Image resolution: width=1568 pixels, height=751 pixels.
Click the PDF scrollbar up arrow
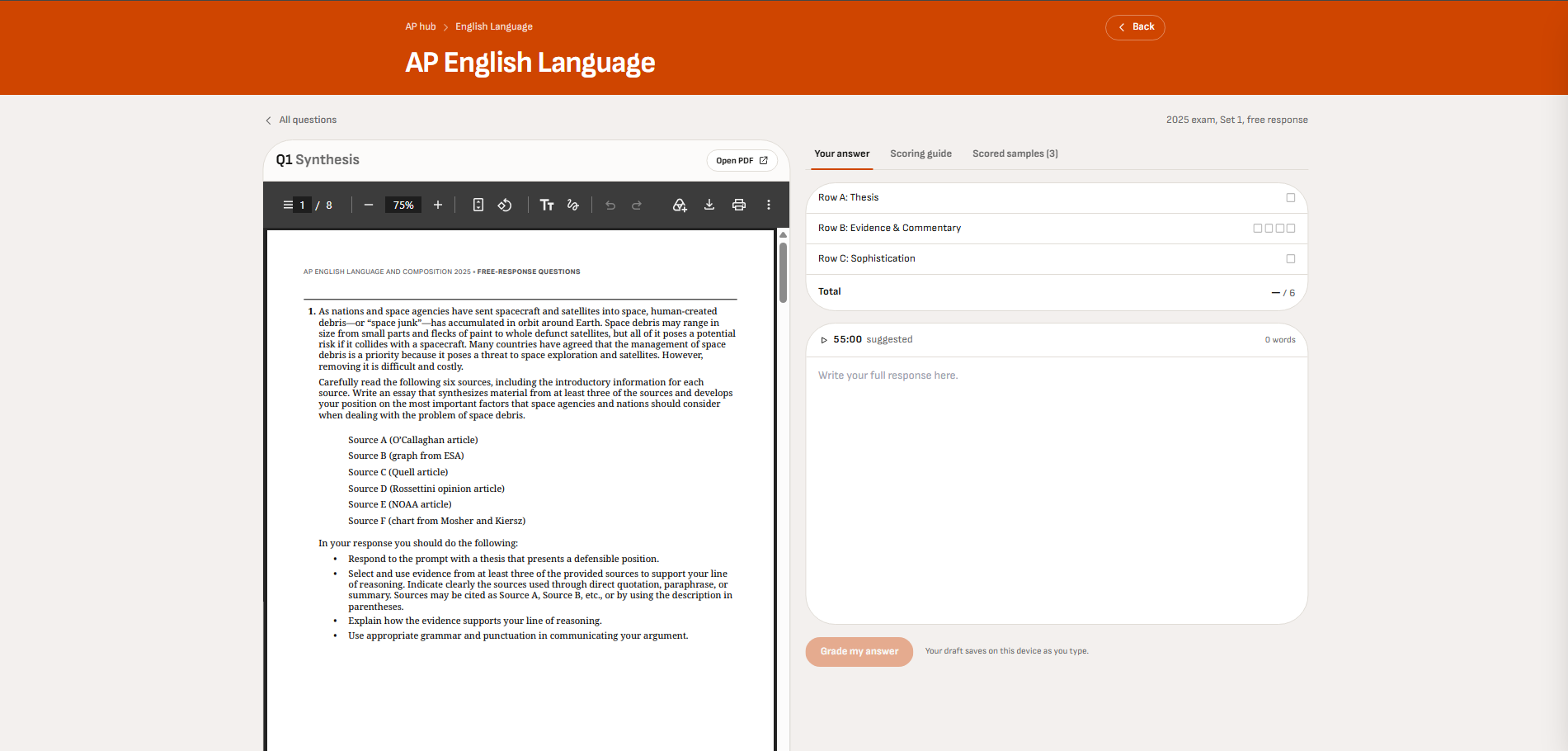[784, 235]
